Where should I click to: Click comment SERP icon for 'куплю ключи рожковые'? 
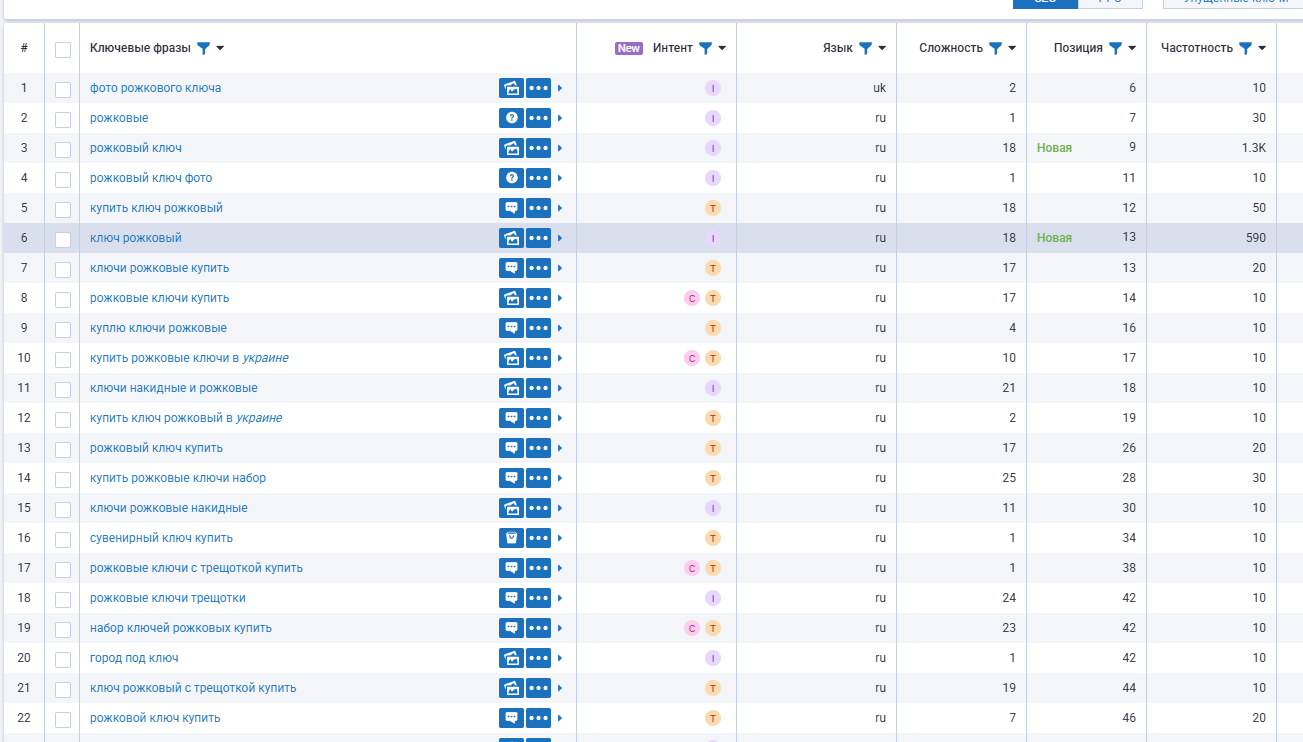click(511, 328)
